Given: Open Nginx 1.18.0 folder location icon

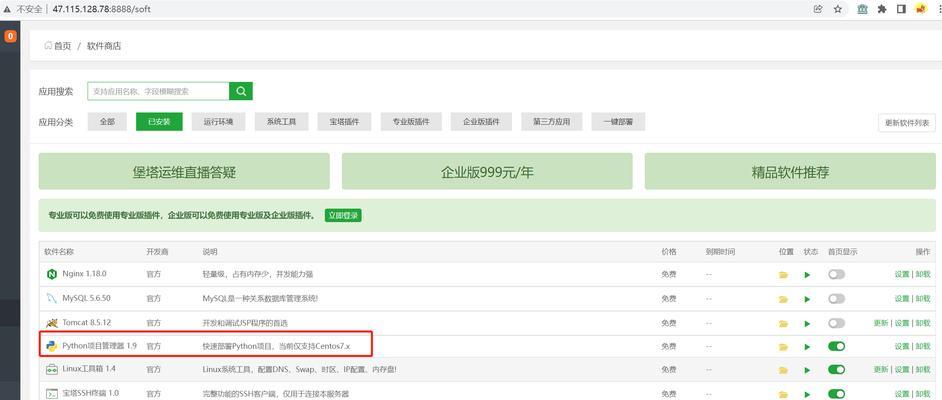Looking at the screenshot, I should click(783, 275).
